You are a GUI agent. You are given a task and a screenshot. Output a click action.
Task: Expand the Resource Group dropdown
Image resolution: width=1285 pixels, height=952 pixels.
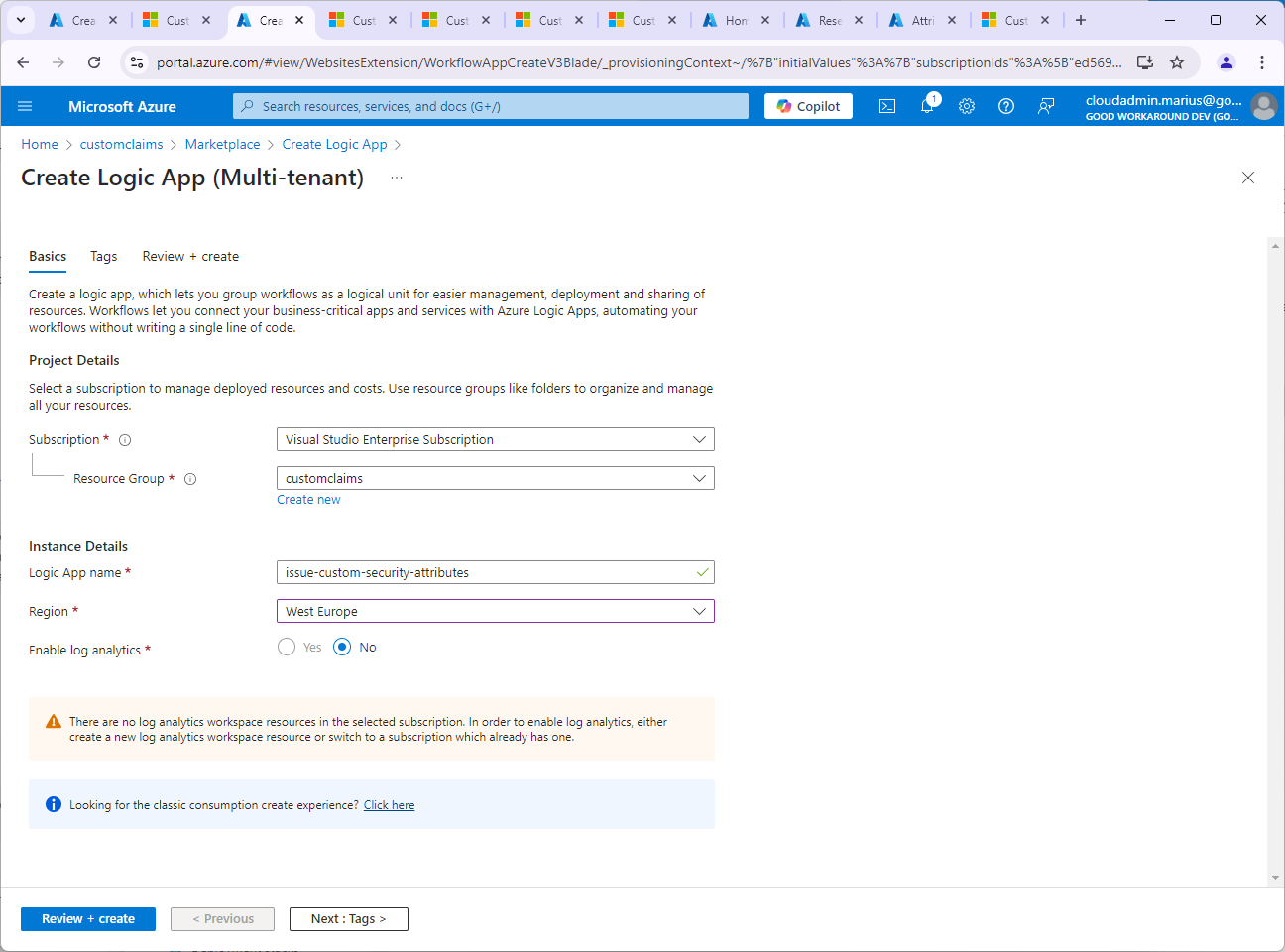pos(495,478)
